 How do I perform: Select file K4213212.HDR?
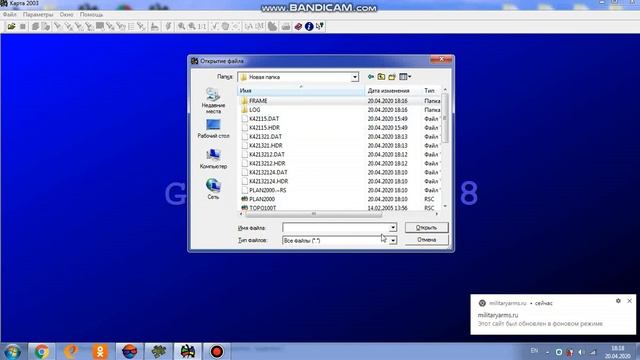267,164
